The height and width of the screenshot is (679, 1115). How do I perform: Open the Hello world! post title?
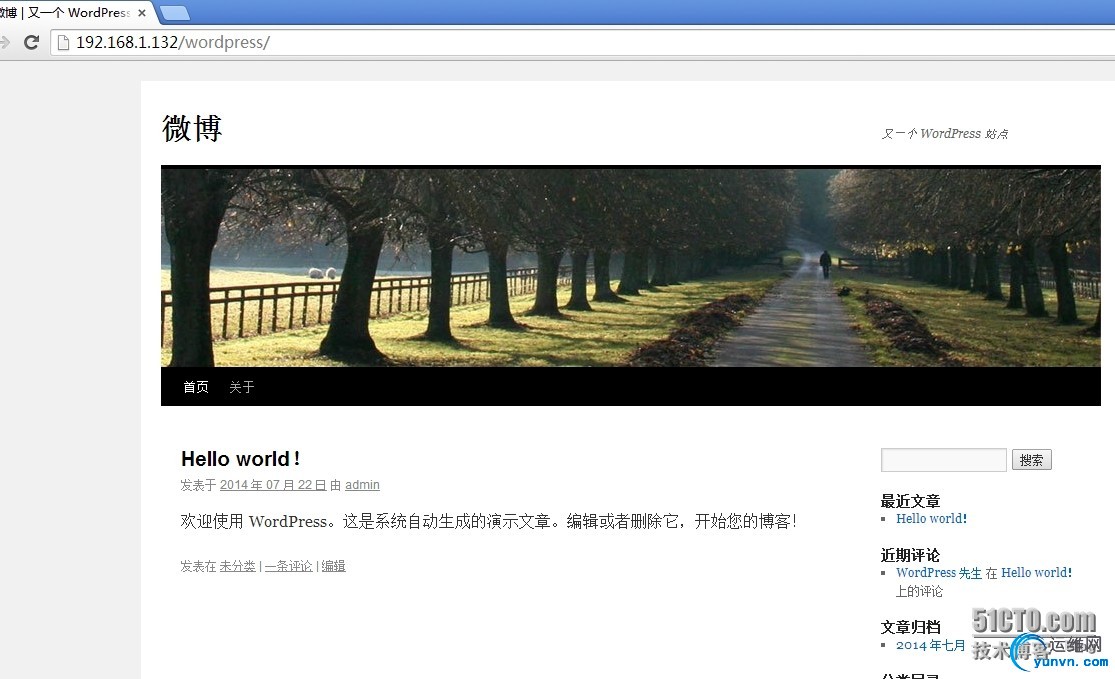pos(240,459)
